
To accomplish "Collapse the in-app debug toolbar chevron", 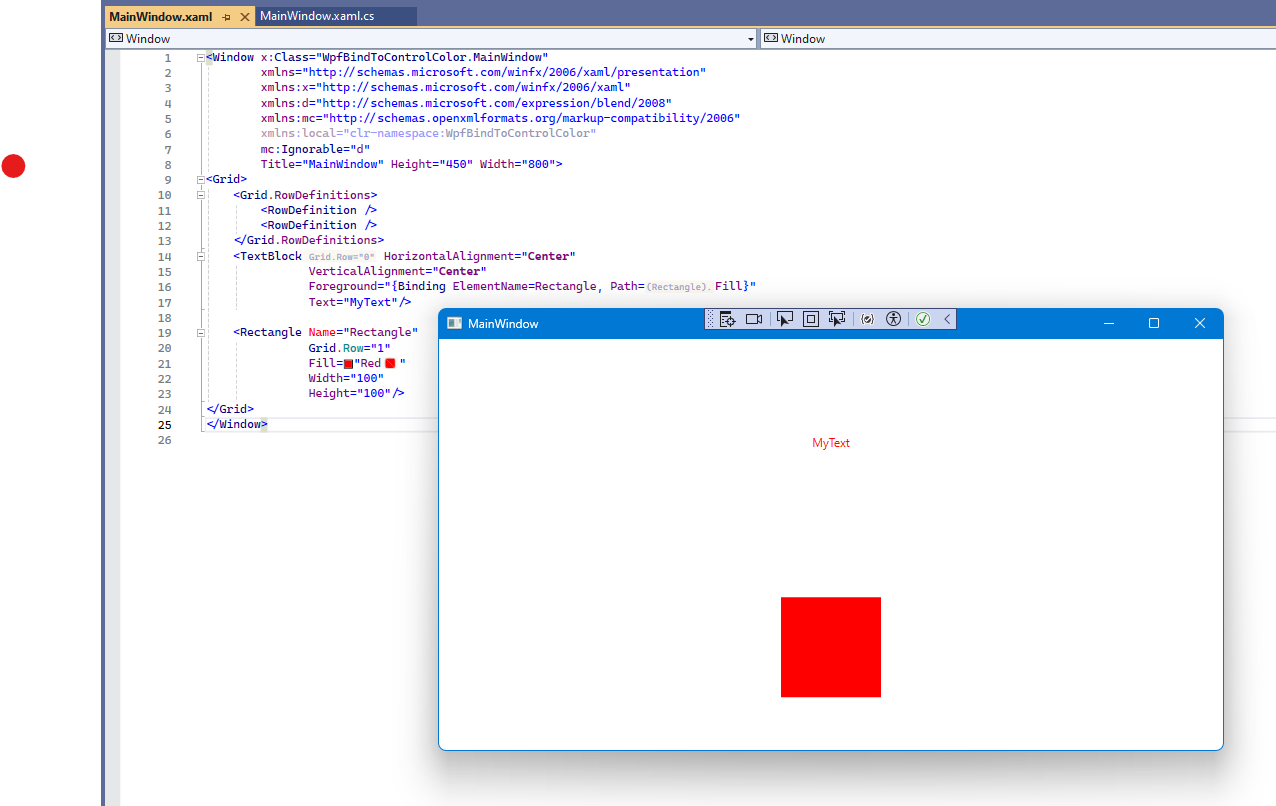I will 947,319.
